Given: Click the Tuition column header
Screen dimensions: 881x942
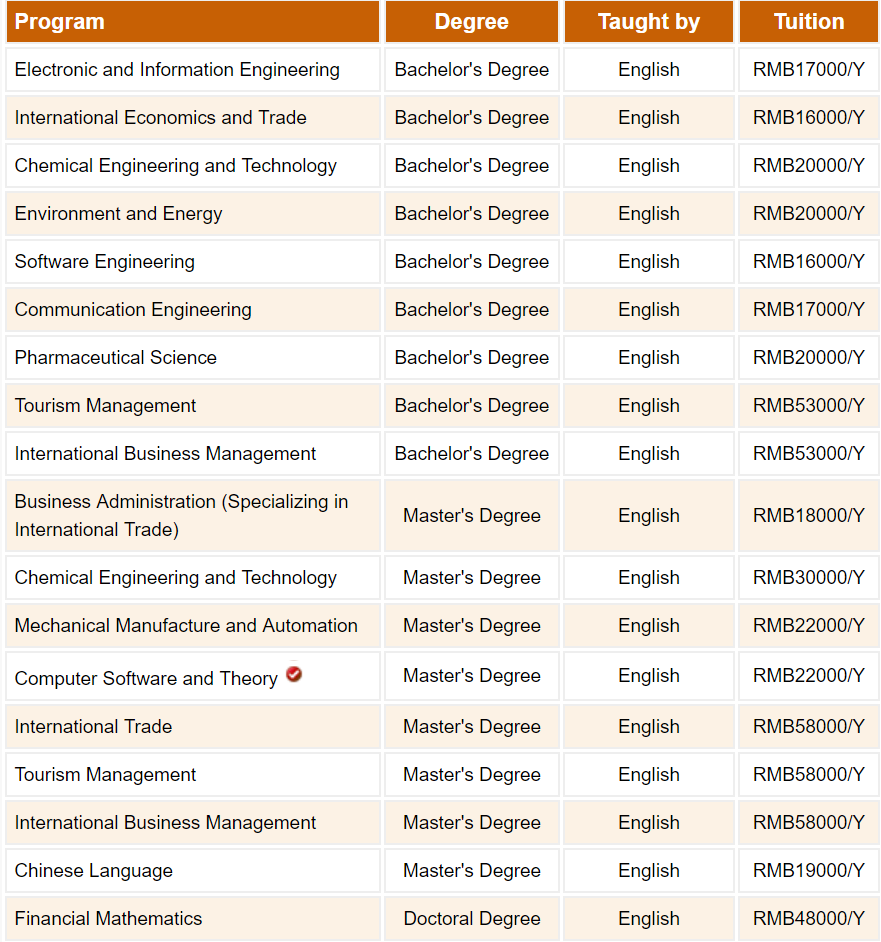Looking at the screenshot, I should [x=808, y=21].
